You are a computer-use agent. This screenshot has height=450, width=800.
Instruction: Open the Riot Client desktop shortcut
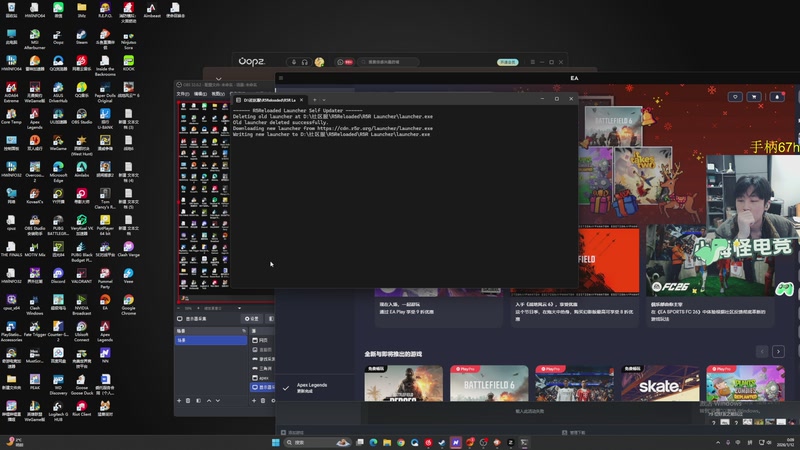tap(82, 408)
